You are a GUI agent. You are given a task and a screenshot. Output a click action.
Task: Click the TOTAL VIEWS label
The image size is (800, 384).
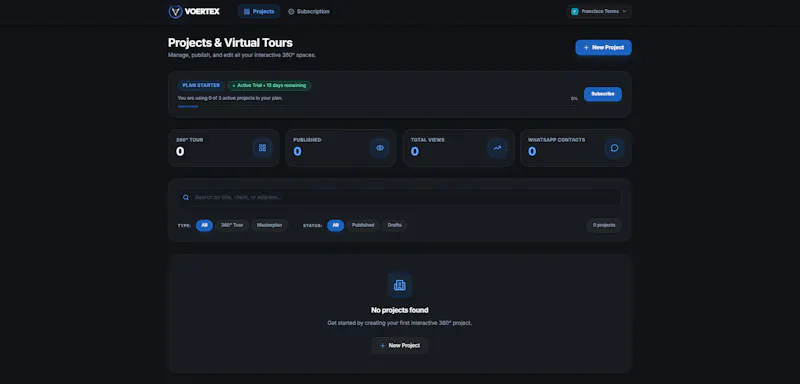[428, 140]
